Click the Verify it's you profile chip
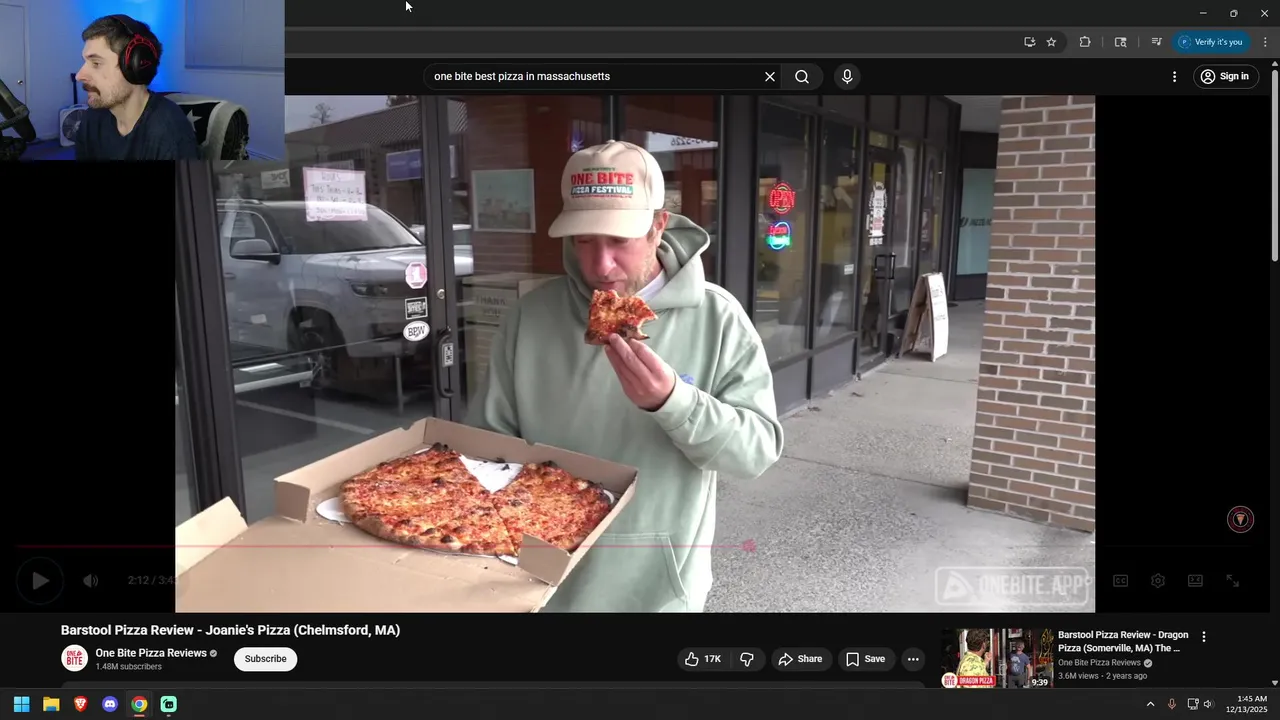 click(x=1211, y=42)
